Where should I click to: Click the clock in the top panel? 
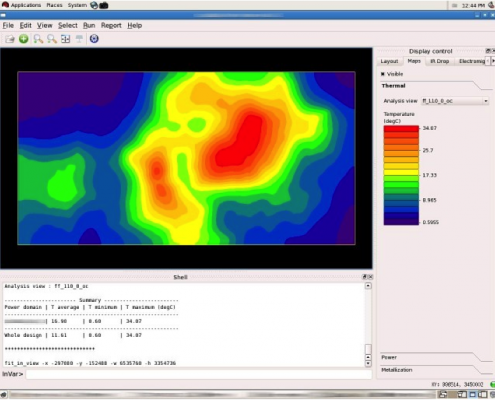[x=473, y=5]
